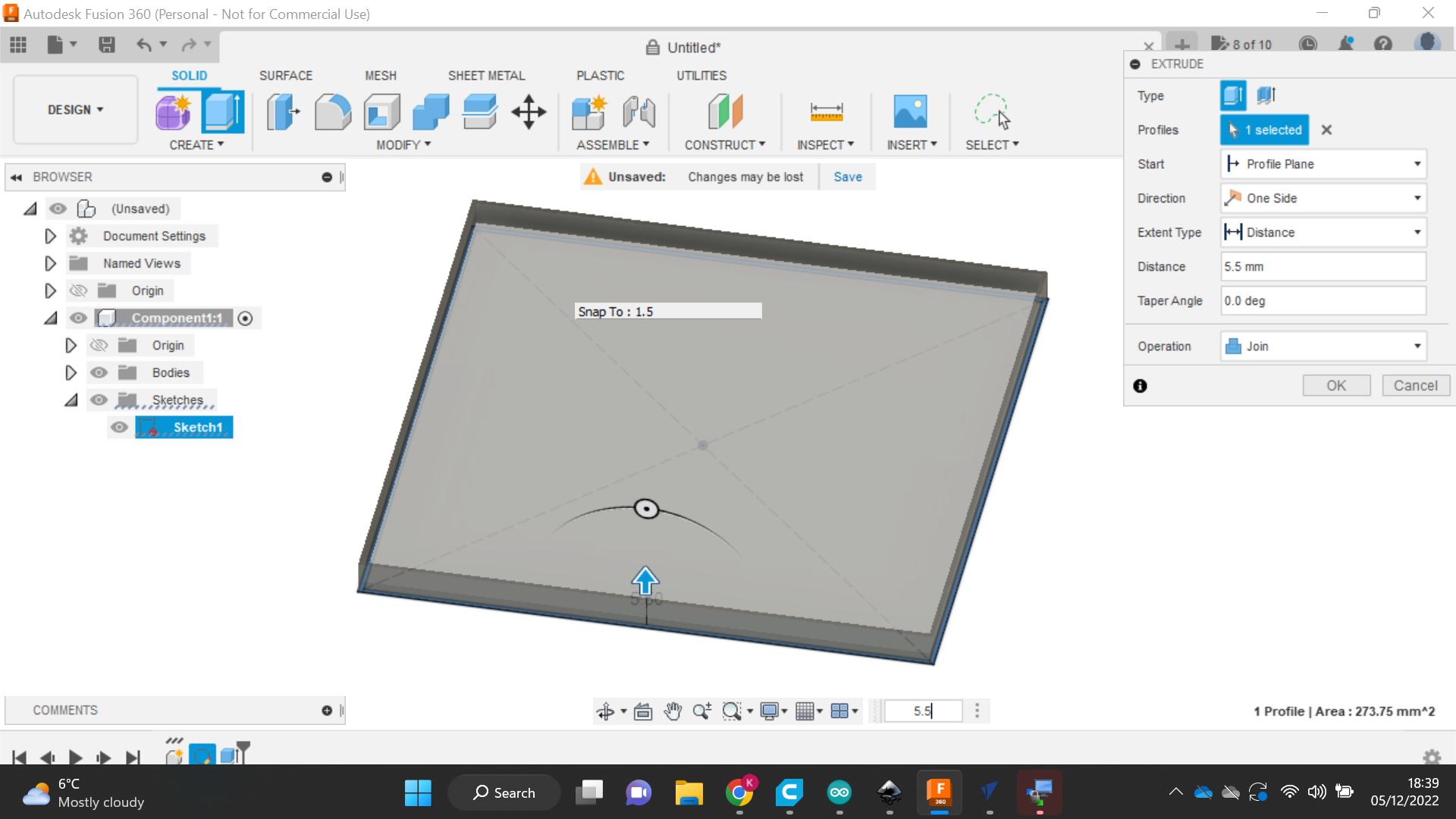Switch extrude Type to Thin Extrude
The height and width of the screenshot is (819, 1456).
click(x=1265, y=96)
